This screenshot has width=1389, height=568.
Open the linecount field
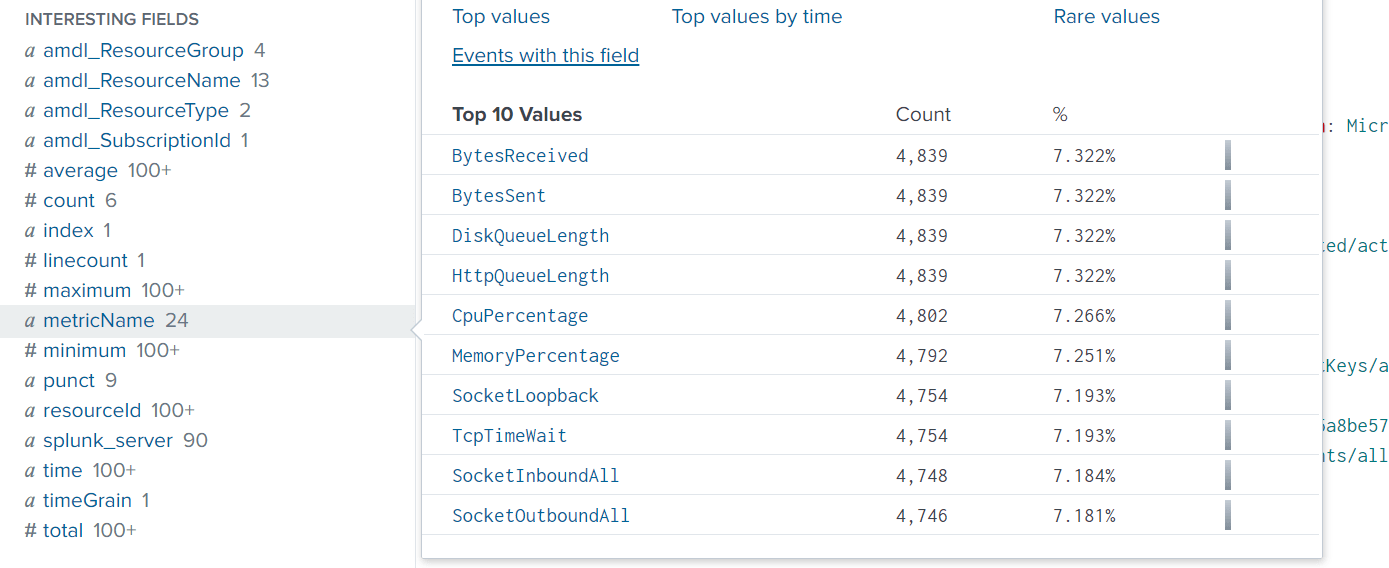[85, 261]
